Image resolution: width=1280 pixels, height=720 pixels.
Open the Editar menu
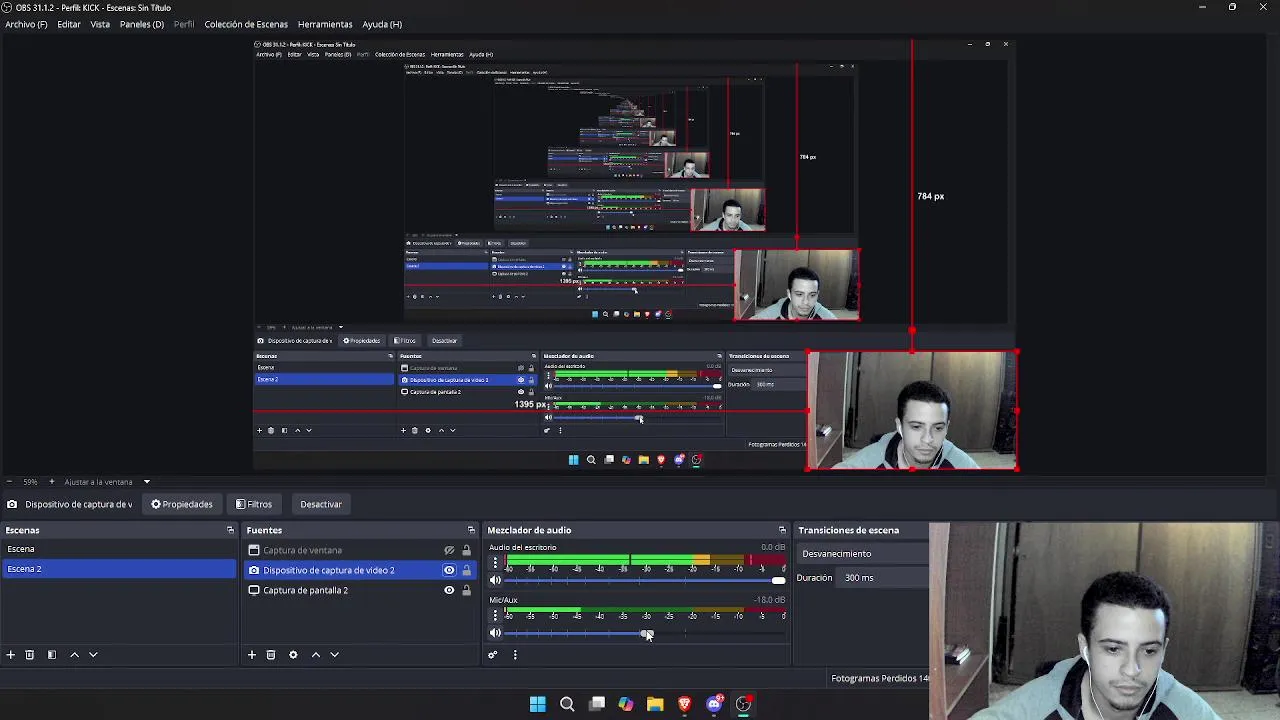pyautogui.click(x=69, y=24)
